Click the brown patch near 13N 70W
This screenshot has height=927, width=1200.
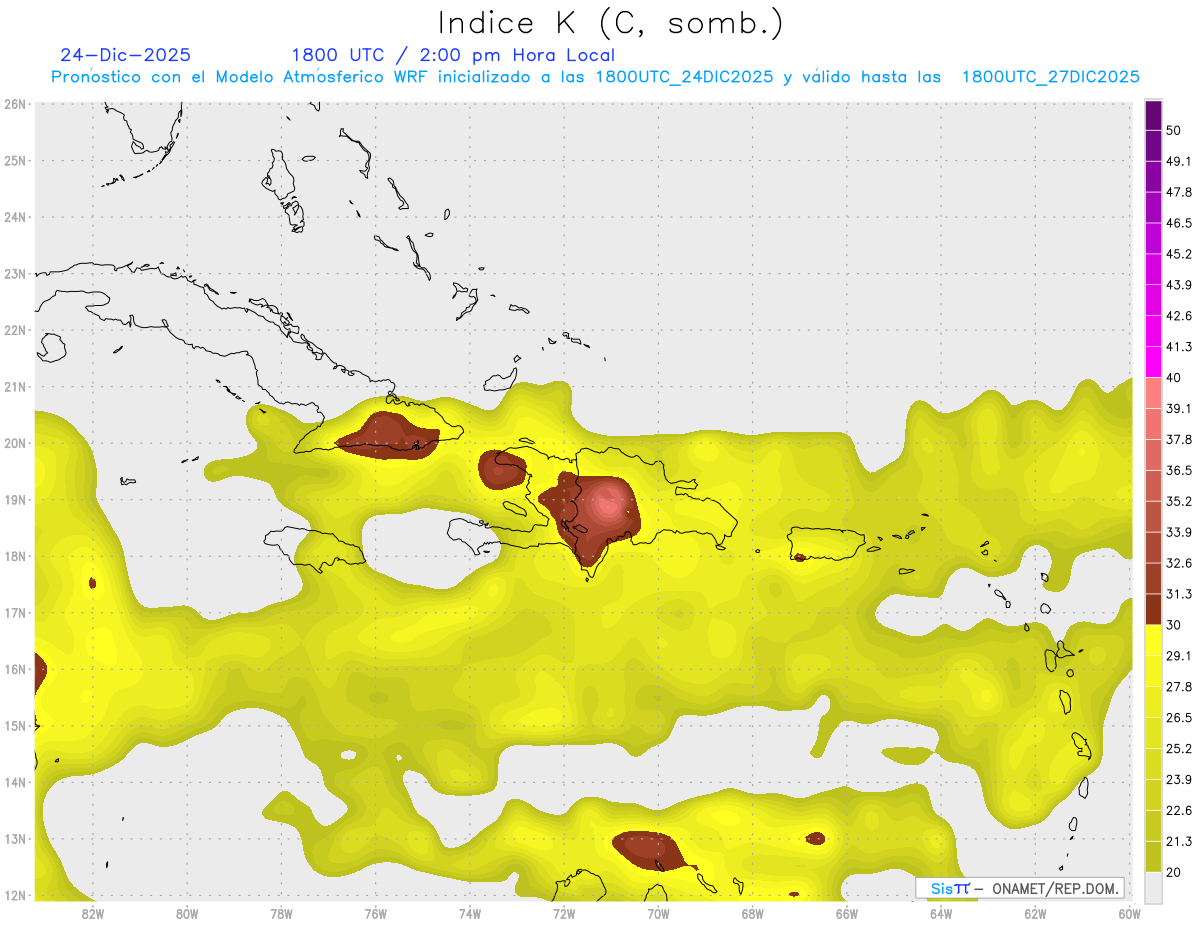[x=648, y=850]
